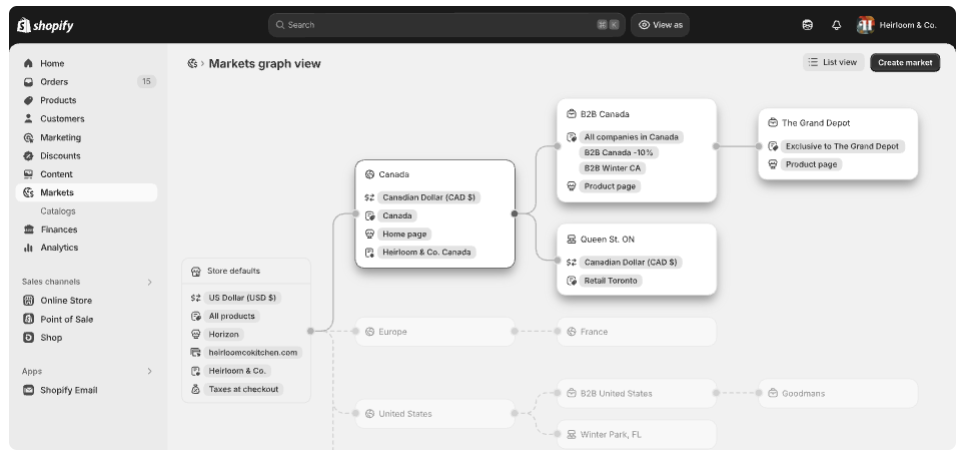Expand the Apps section chevron
This screenshot has width=967, height=458.
click(x=149, y=372)
